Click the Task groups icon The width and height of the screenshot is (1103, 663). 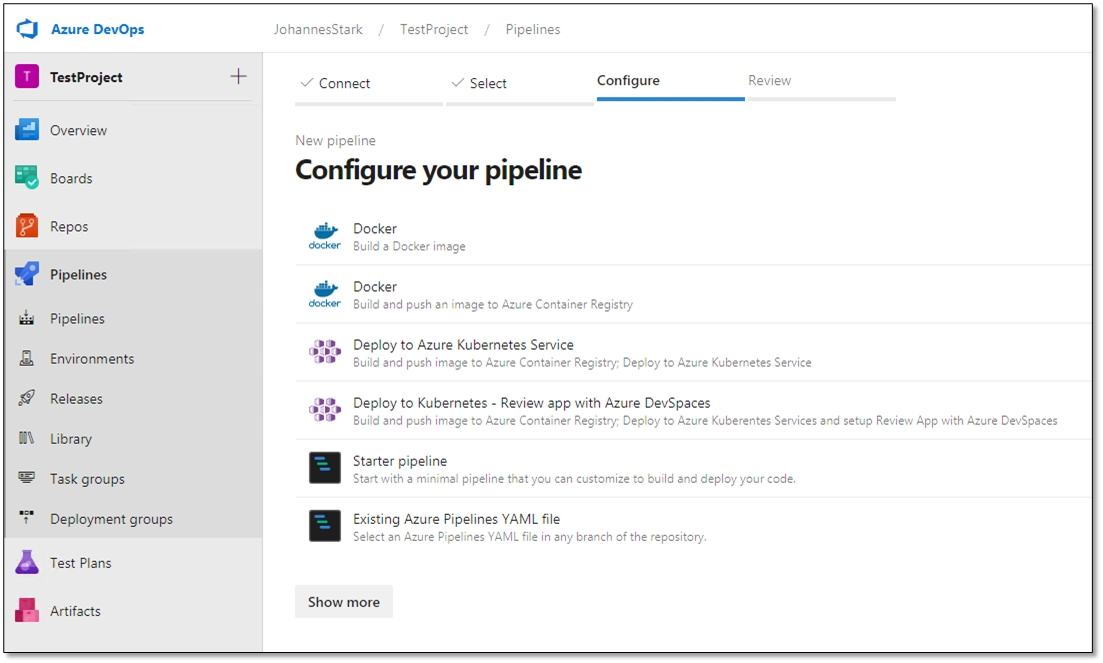[27, 478]
